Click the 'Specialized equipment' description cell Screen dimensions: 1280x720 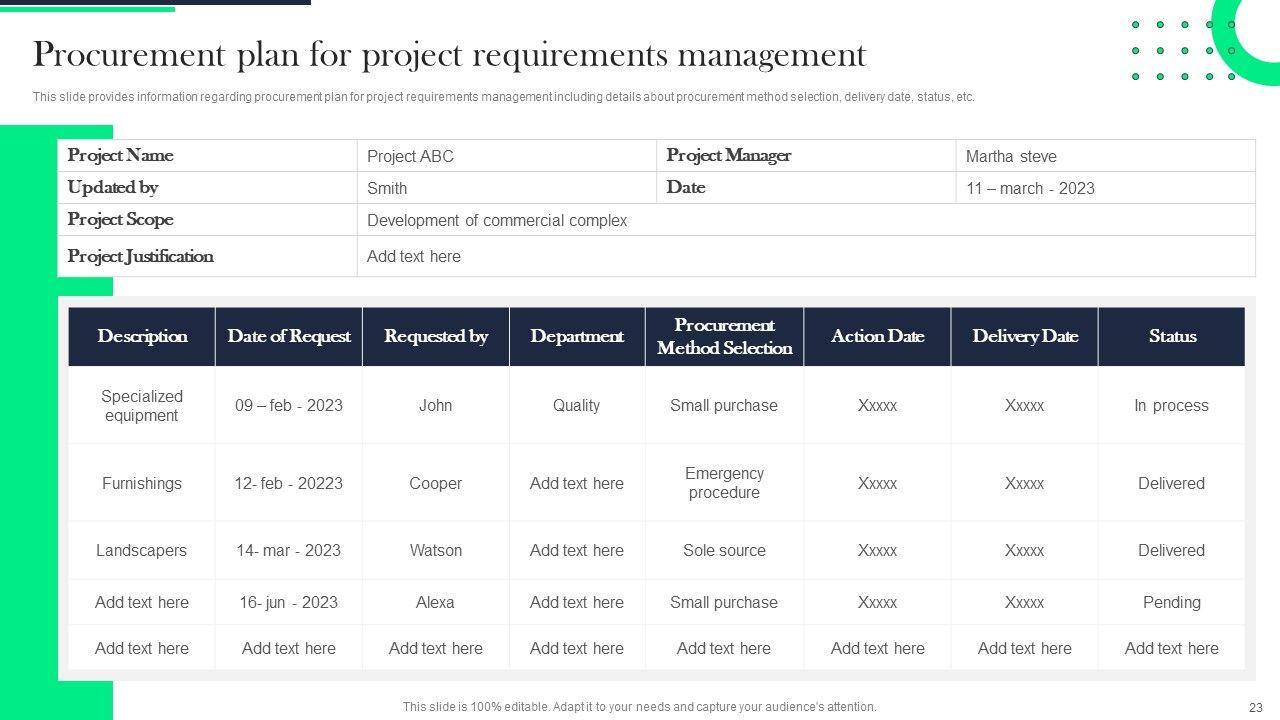142,405
